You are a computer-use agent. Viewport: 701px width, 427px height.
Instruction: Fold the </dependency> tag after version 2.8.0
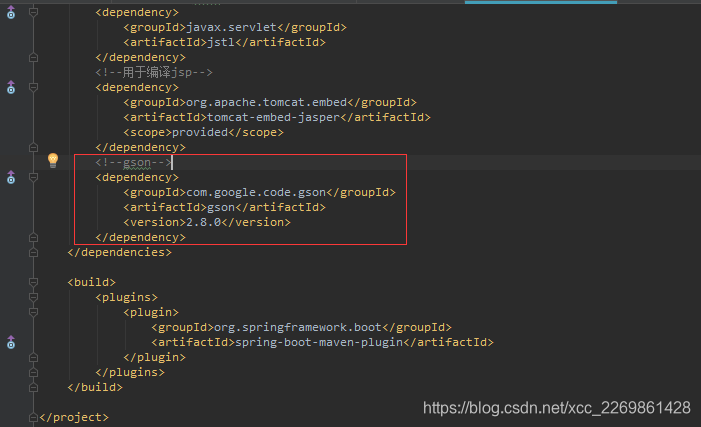pyautogui.click(x=33, y=237)
